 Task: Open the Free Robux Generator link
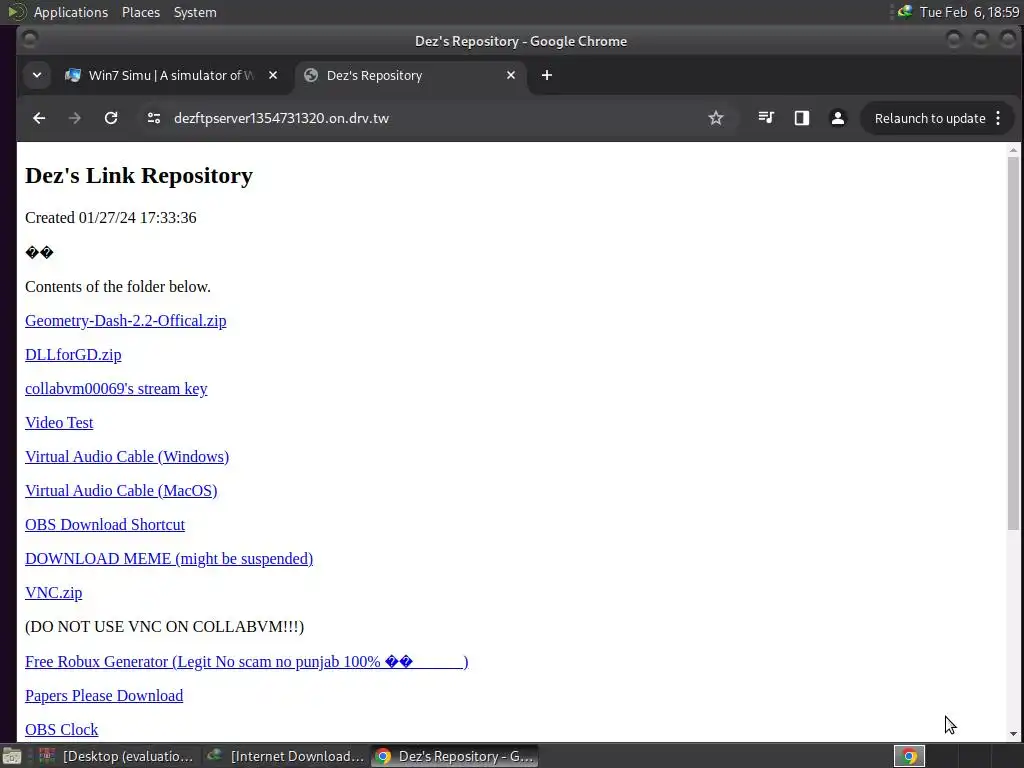246,662
